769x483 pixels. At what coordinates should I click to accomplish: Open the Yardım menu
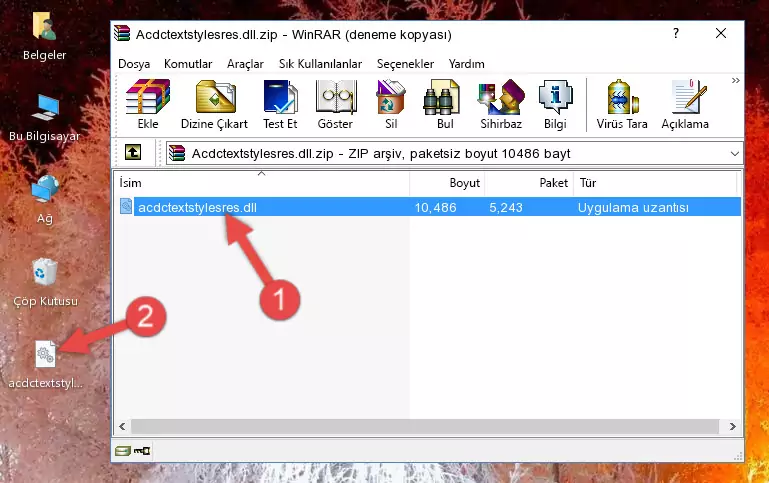[x=466, y=64]
